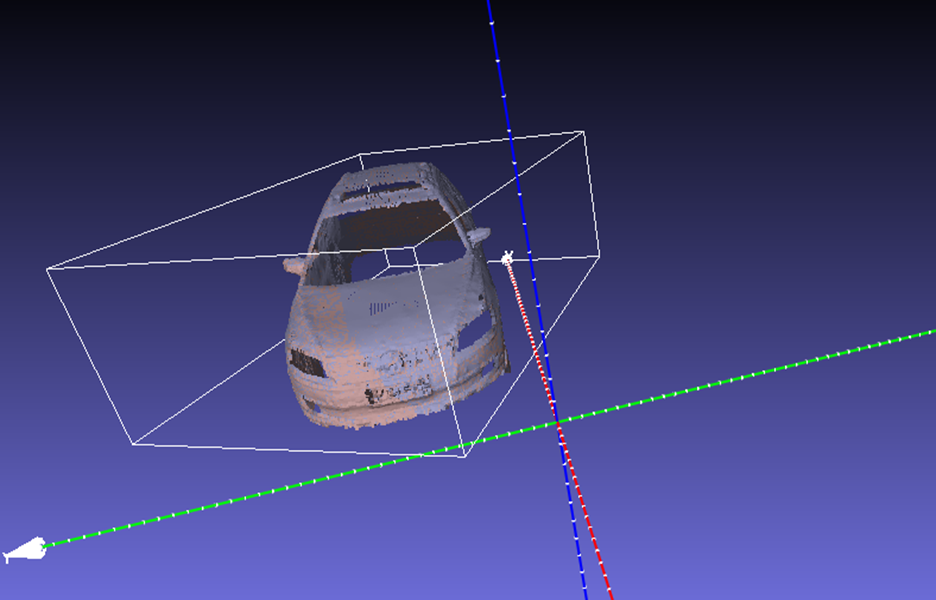936x600 pixels.
Task: Pick the green axis line
Action: pos(489,439)
